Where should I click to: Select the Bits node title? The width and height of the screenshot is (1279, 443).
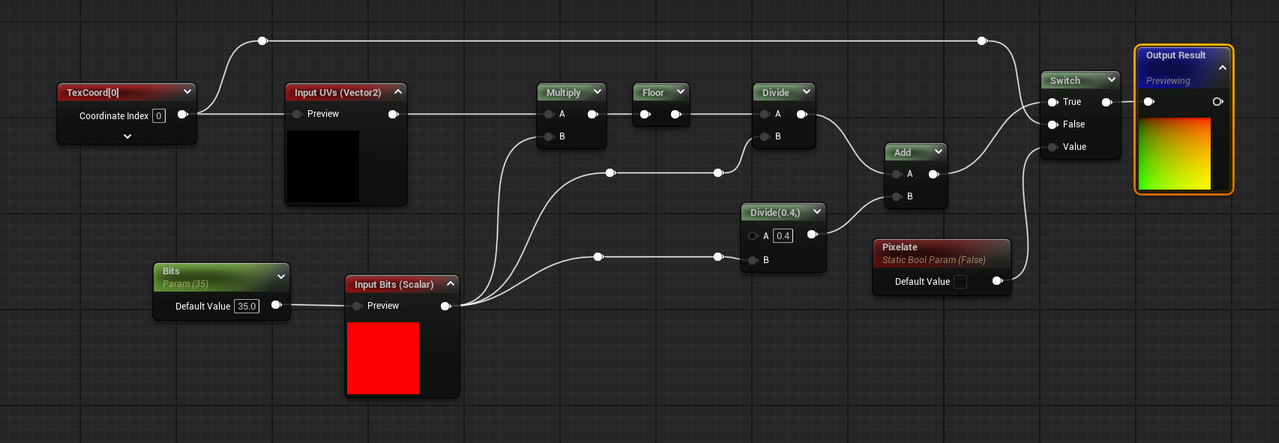tap(172, 271)
